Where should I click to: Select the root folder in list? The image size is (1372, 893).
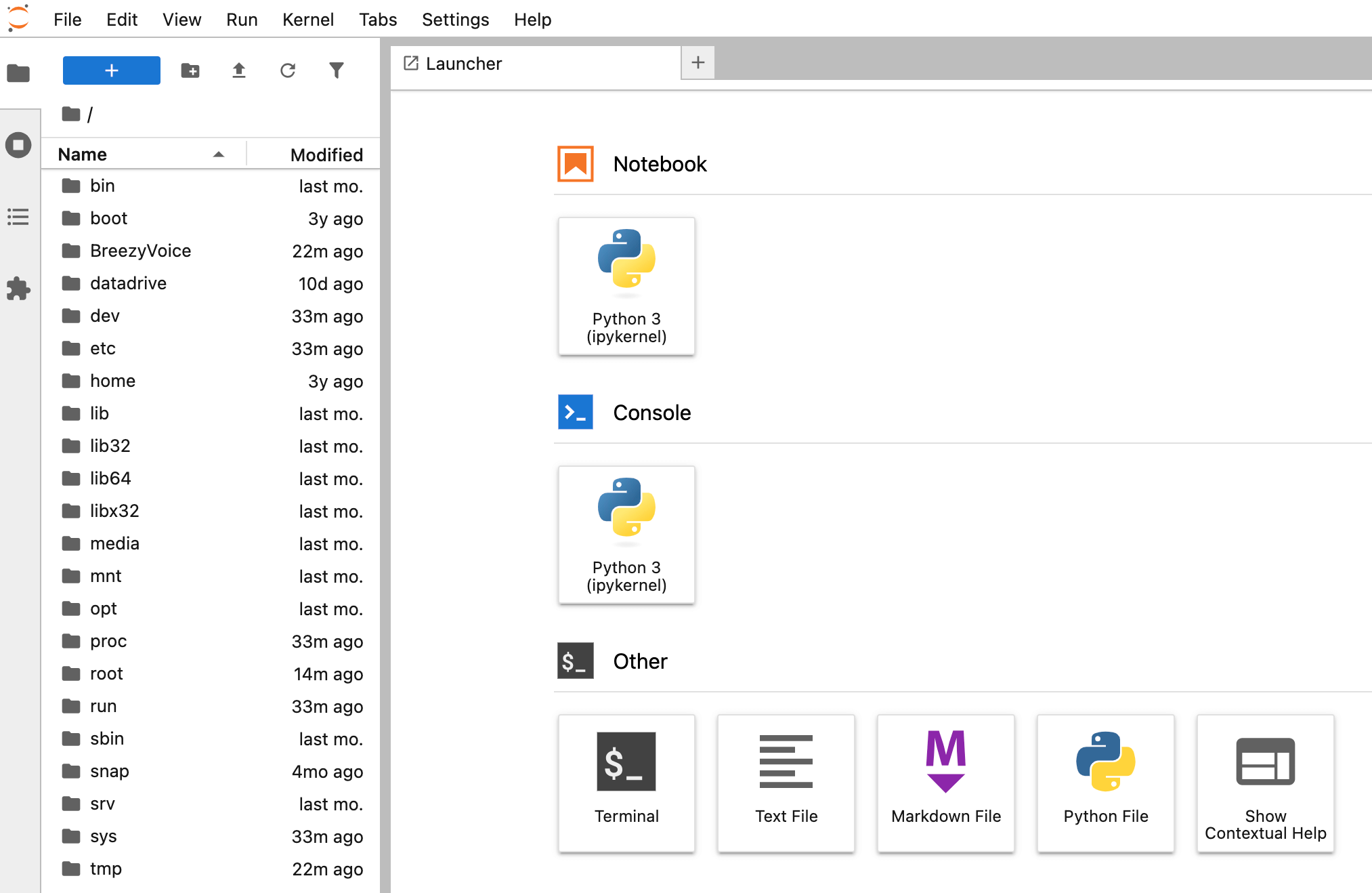211,673
